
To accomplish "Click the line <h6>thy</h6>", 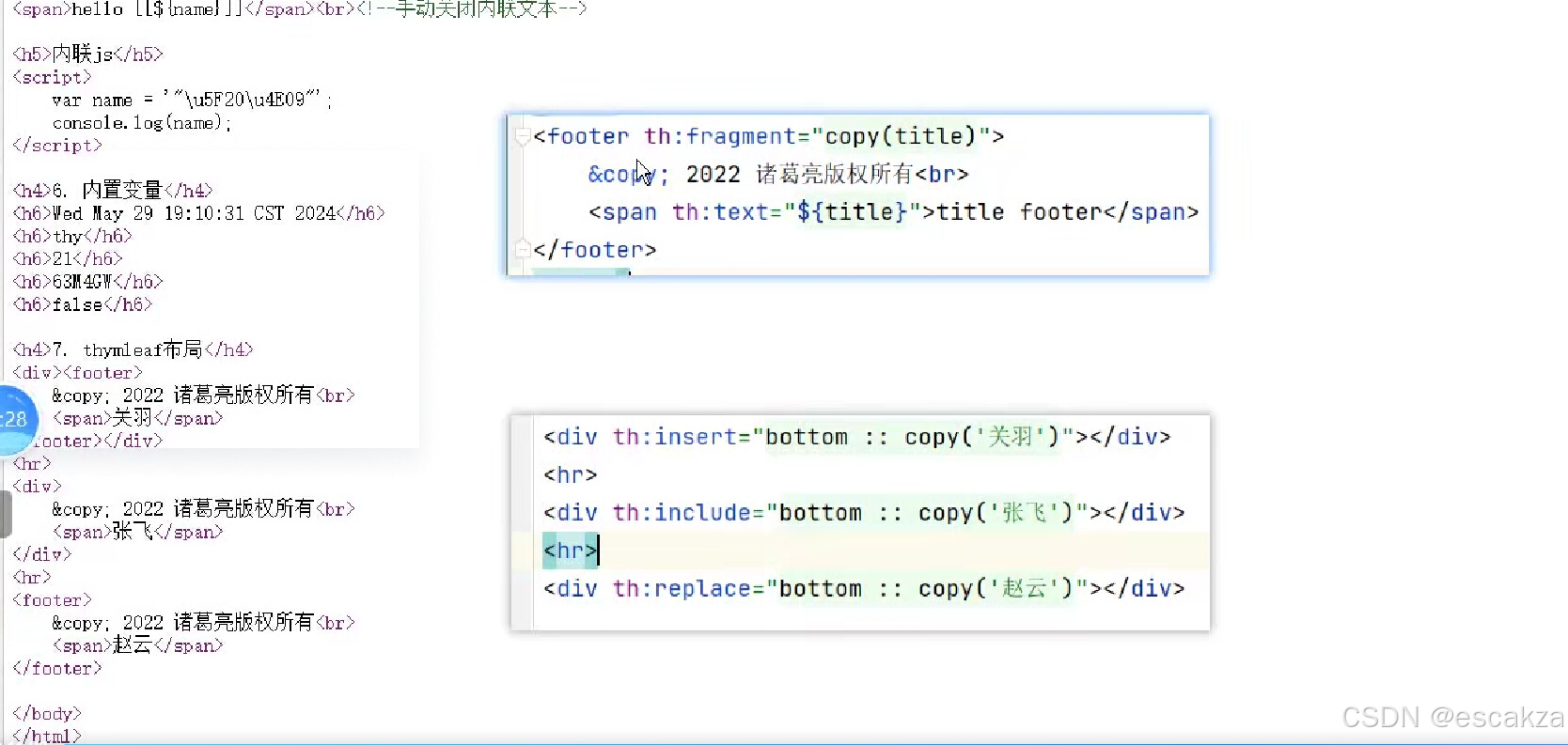I will click(72, 236).
